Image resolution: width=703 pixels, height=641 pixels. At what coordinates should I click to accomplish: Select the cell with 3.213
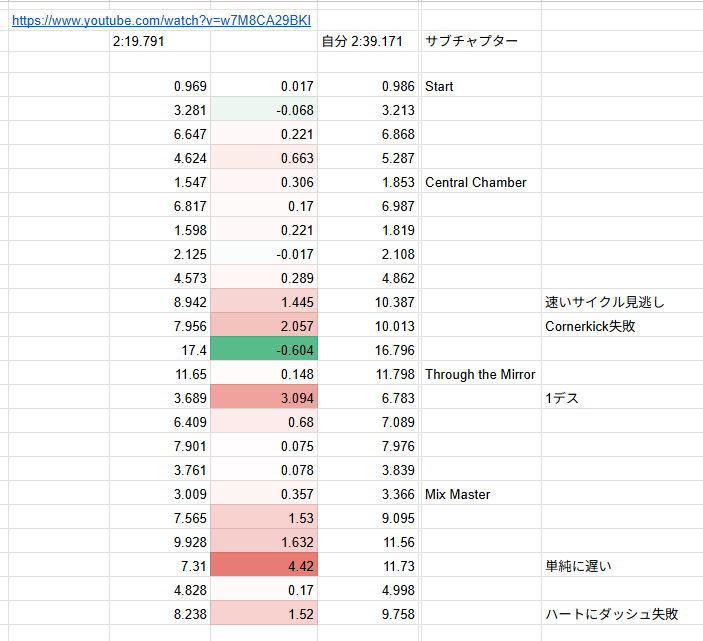tap(368, 110)
